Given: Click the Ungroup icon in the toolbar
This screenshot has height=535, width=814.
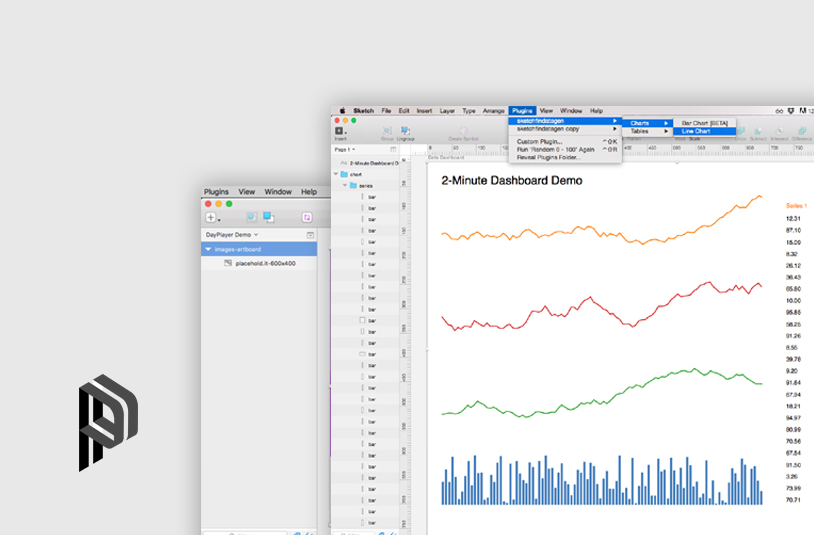Looking at the screenshot, I should [406, 130].
